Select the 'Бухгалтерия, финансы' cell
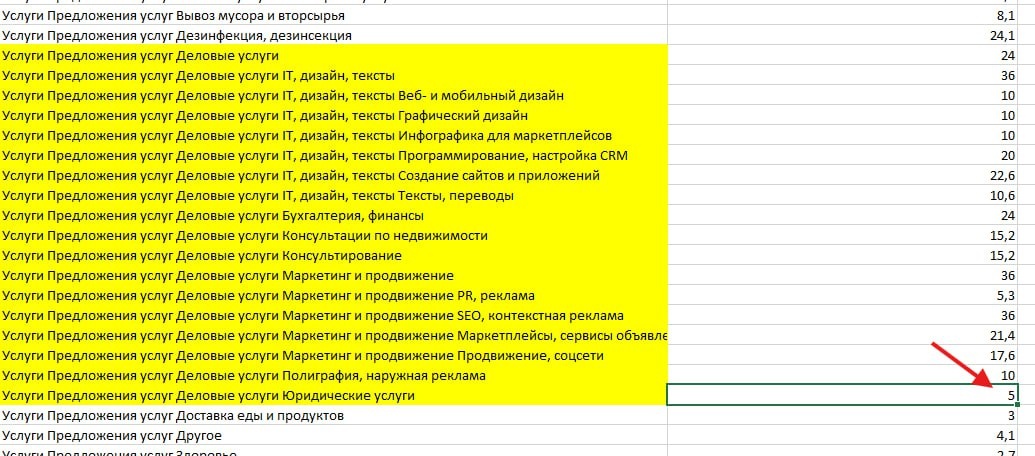The image size is (1035, 456). point(333,216)
